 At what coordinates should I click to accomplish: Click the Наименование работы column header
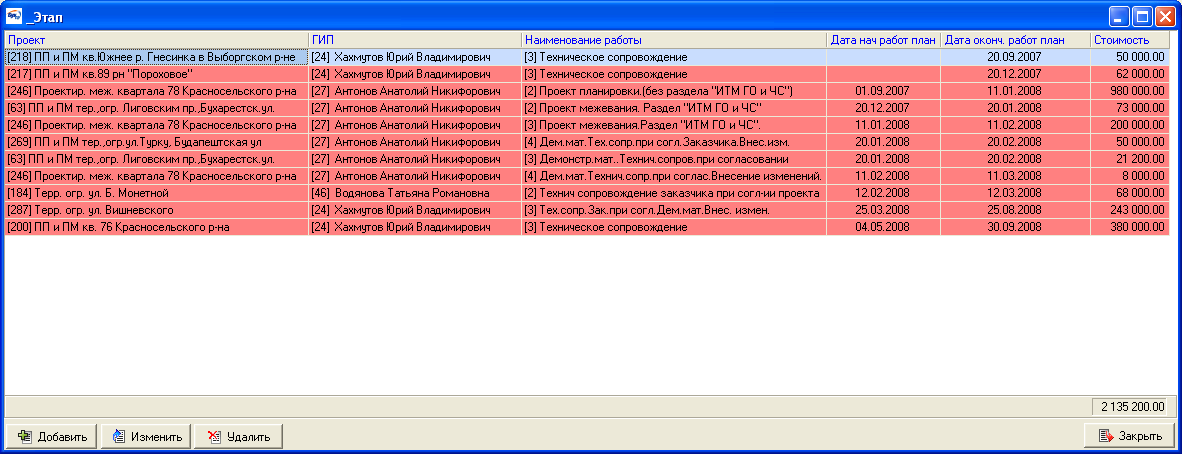[x=674, y=40]
